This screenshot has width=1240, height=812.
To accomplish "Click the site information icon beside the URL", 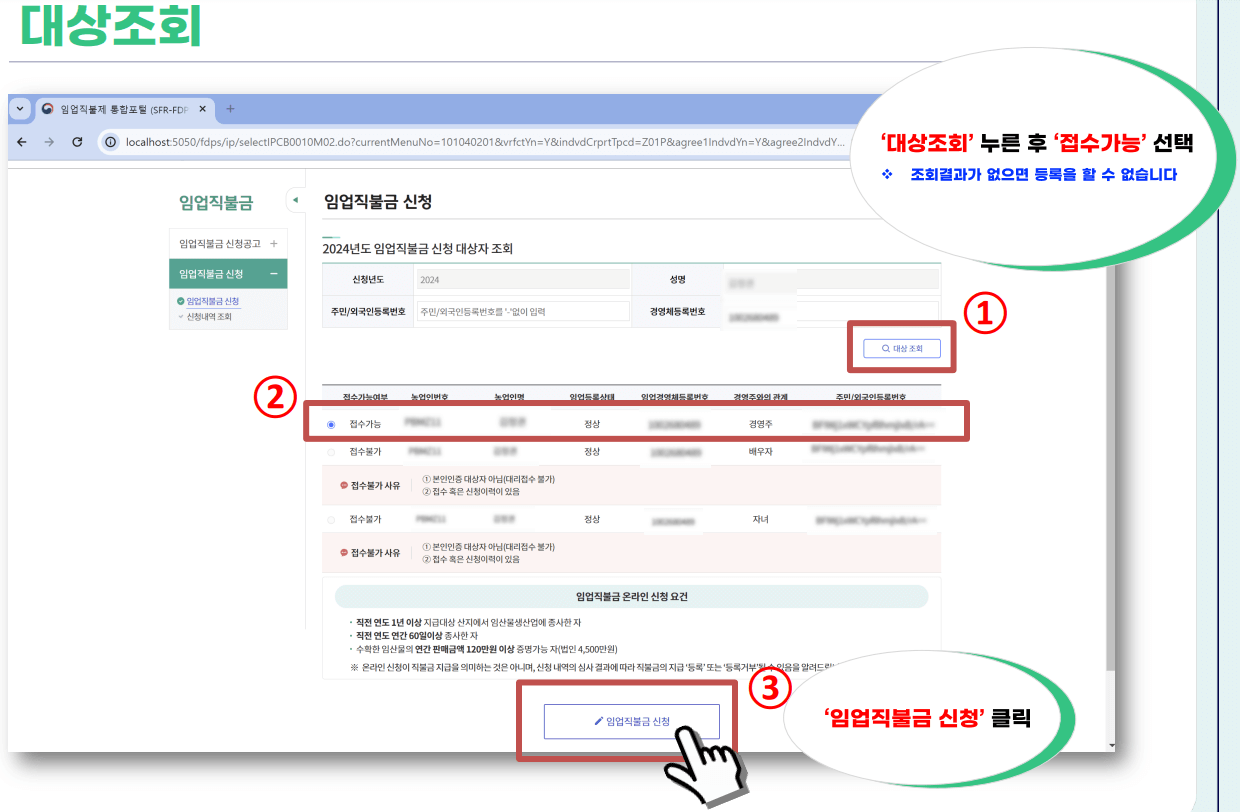I will [111, 143].
